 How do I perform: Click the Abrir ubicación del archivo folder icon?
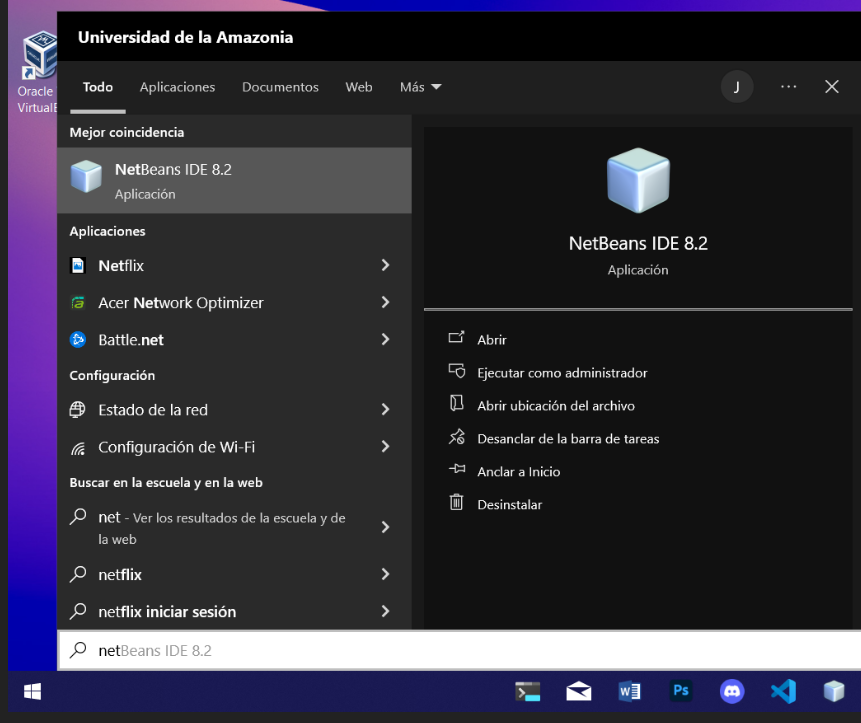456,403
